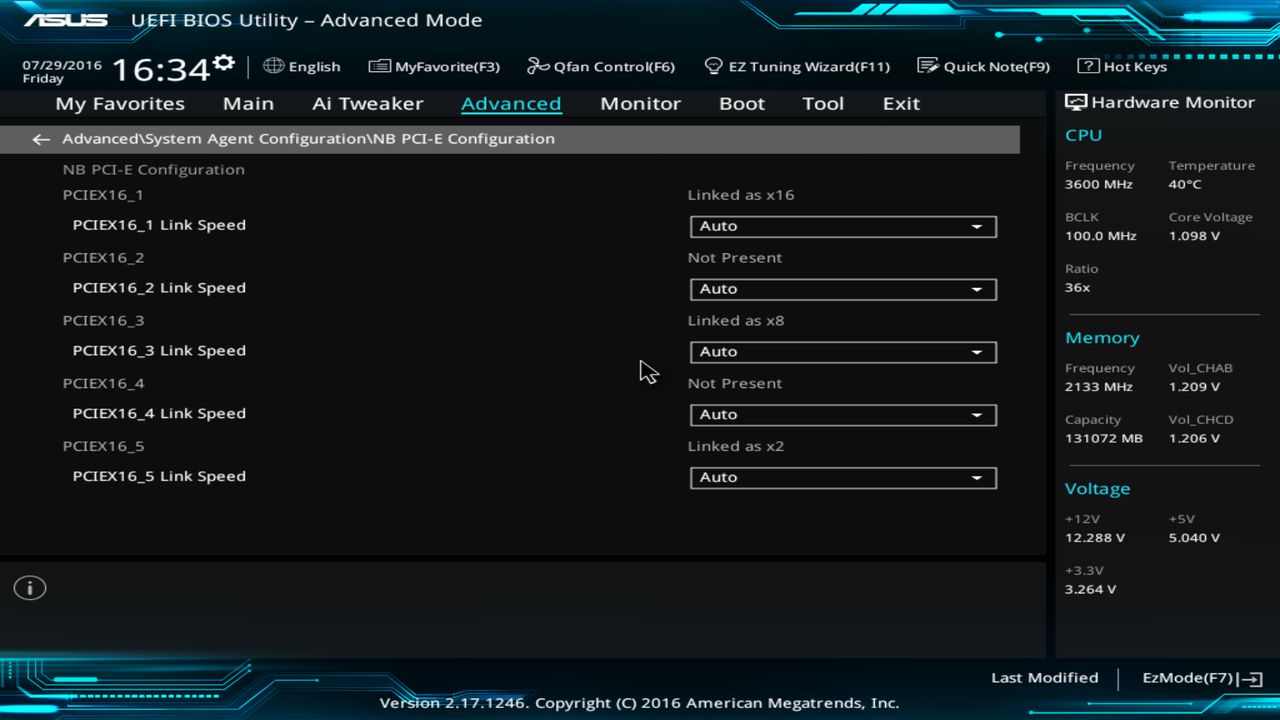View the Hot Keys help
Screen dimensions: 1280x720
[x=1127, y=66]
